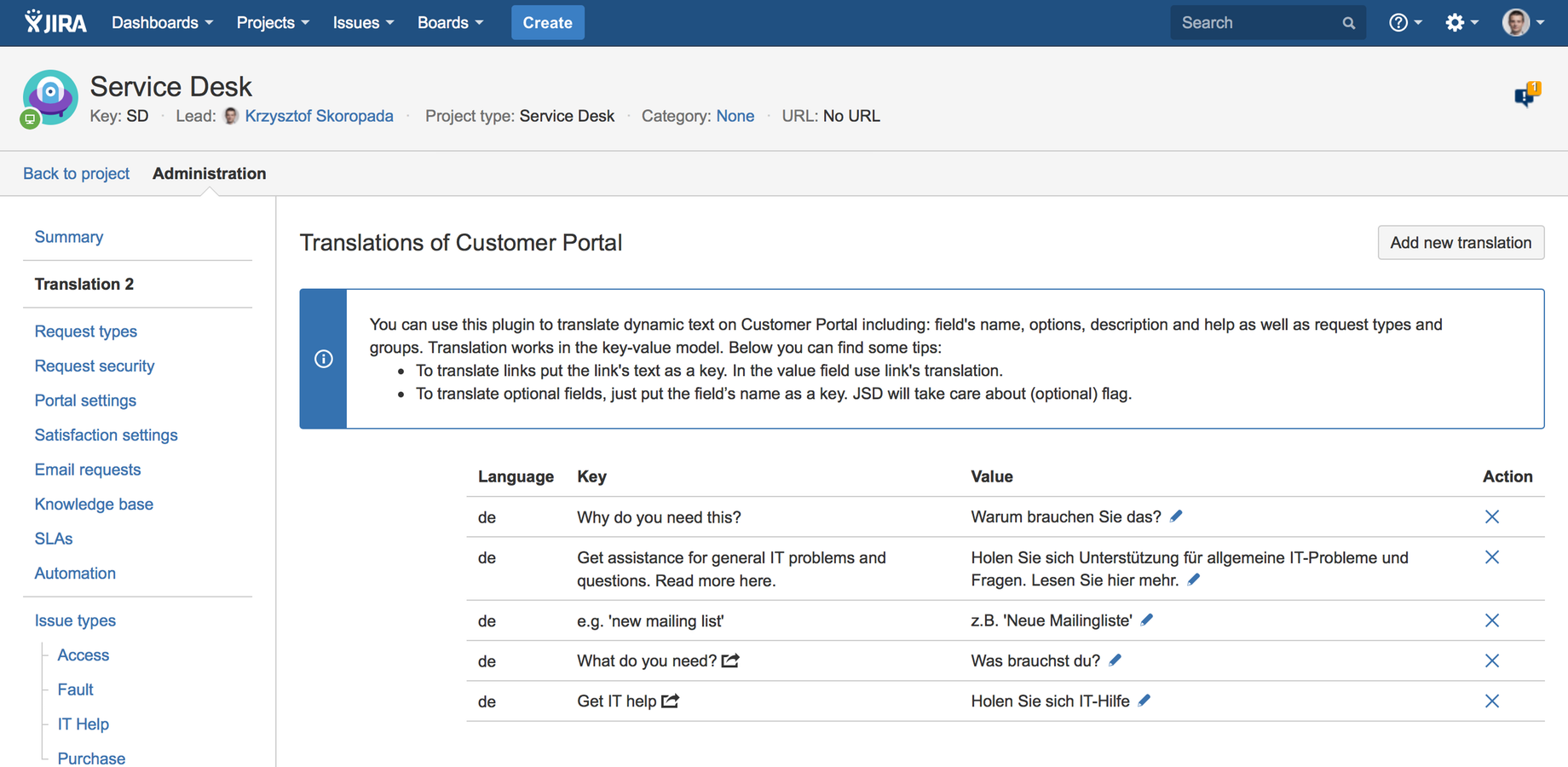Select the IT Help issue type
This screenshot has height=767, width=1568.
(84, 724)
